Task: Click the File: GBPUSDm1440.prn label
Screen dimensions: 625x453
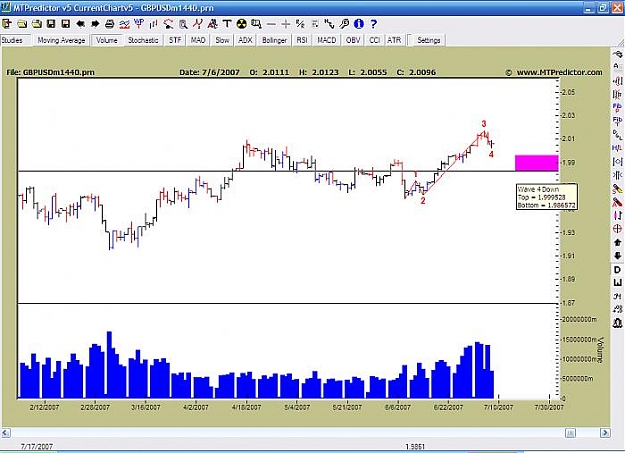Action: point(51,73)
